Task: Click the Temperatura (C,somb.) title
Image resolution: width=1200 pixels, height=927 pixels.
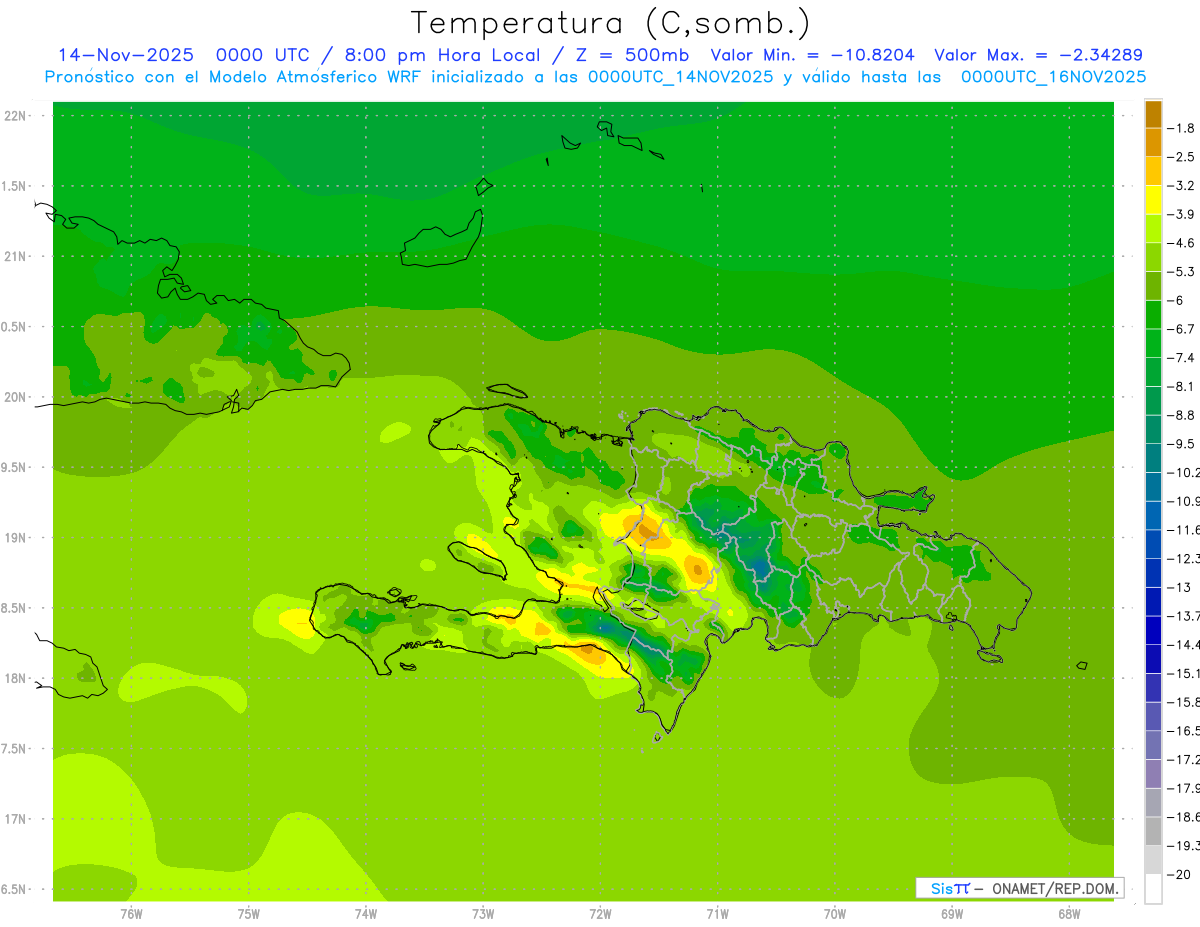Action: click(609, 22)
